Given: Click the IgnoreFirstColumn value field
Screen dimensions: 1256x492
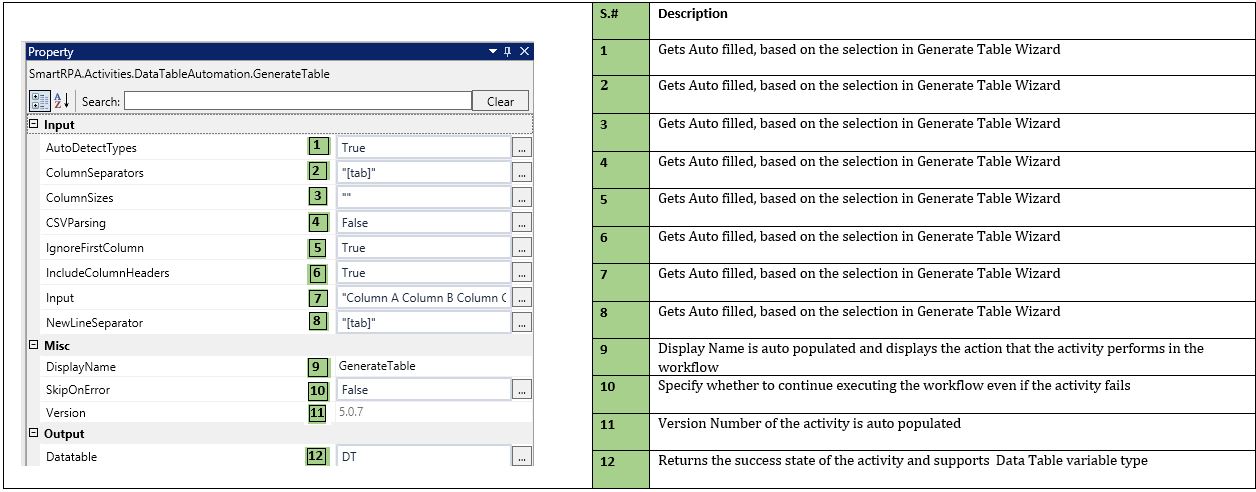Looking at the screenshot, I should pyautogui.click(x=423, y=247).
